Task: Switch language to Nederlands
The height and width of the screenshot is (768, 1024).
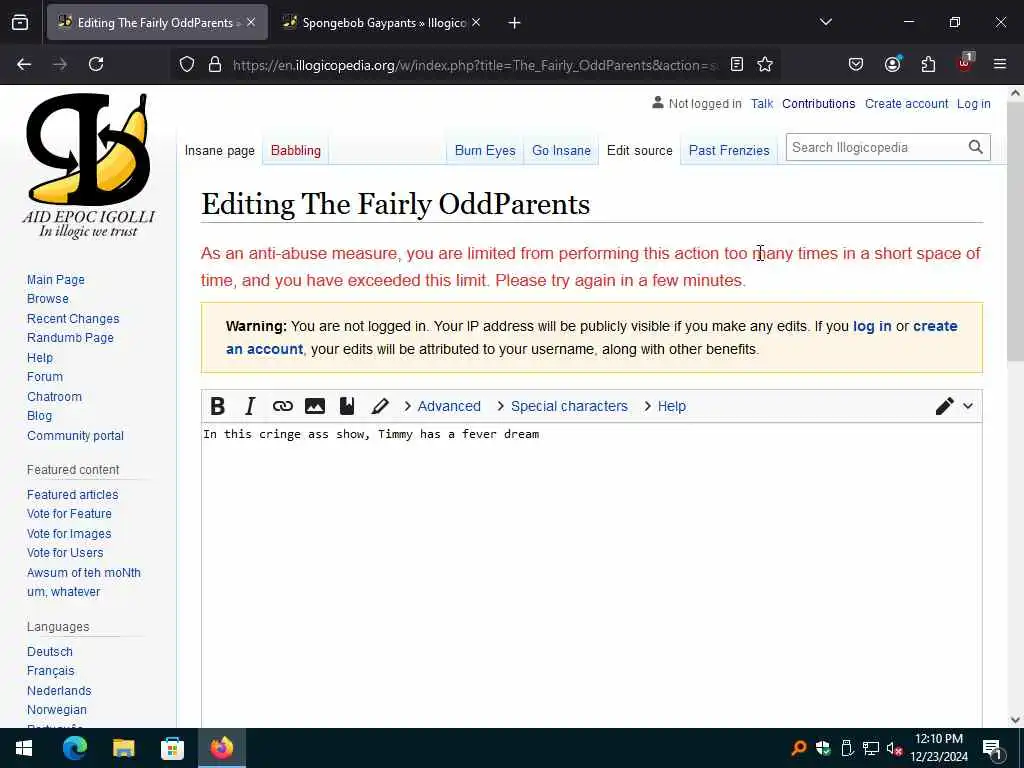Action: pos(59,690)
